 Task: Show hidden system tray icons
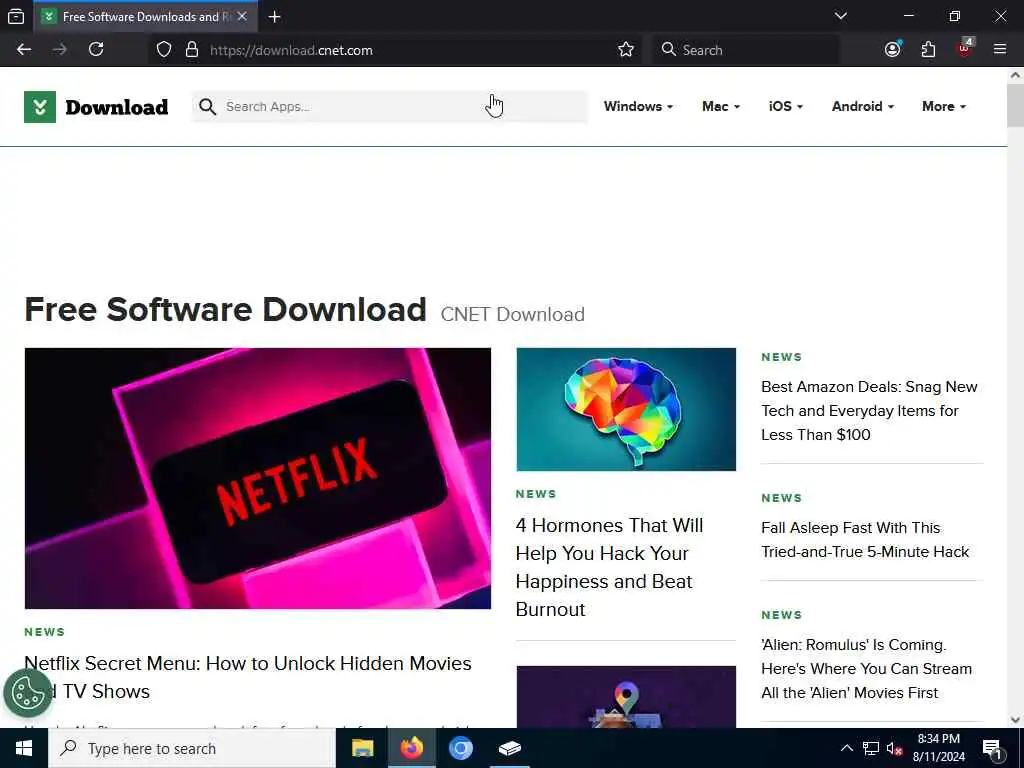point(846,748)
